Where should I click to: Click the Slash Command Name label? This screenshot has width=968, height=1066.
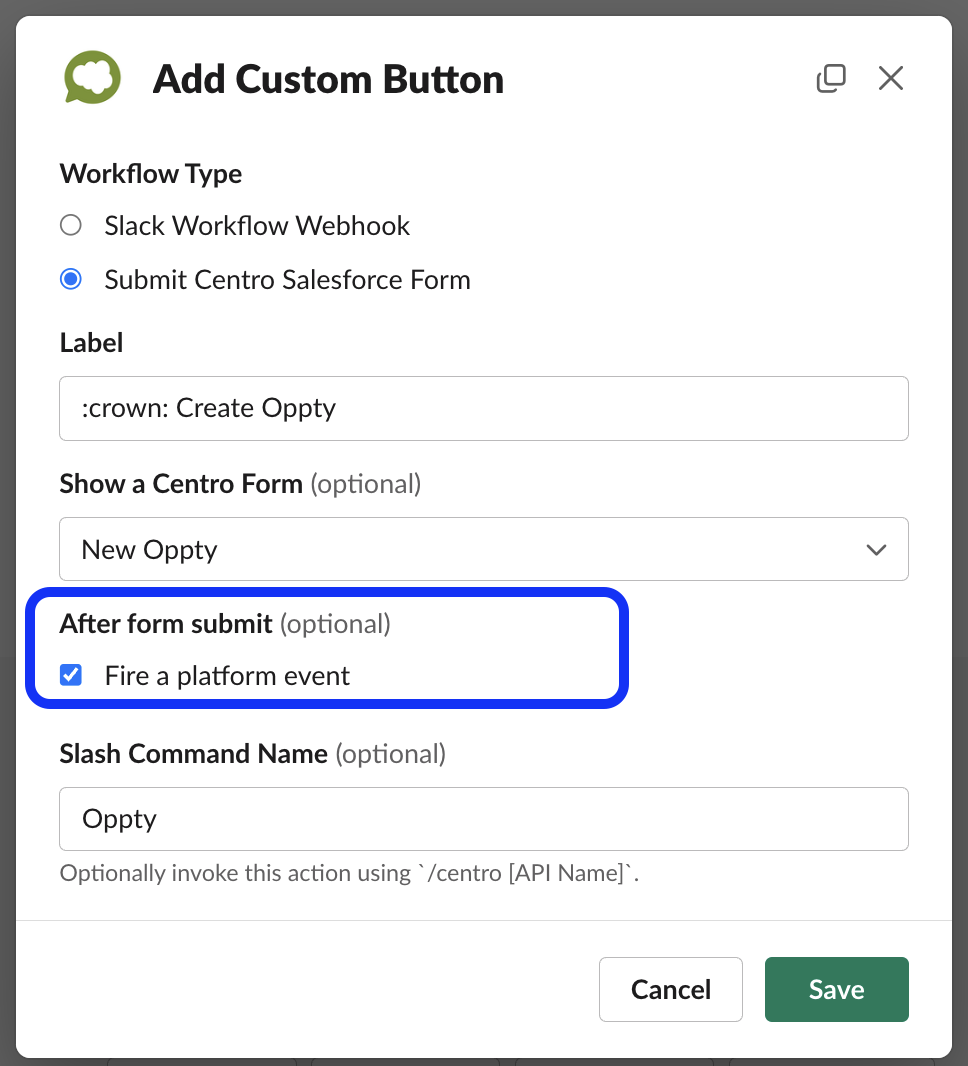click(x=253, y=754)
